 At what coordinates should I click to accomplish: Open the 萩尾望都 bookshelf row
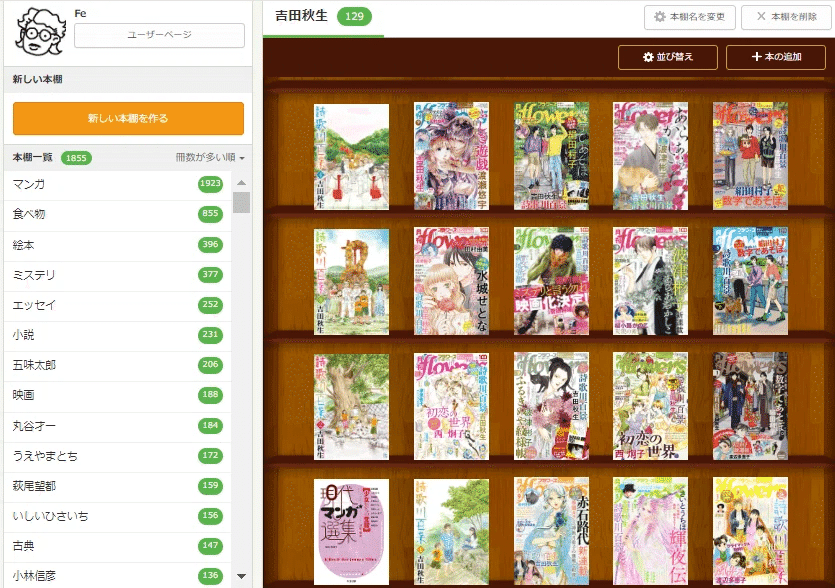coord(118,486)
